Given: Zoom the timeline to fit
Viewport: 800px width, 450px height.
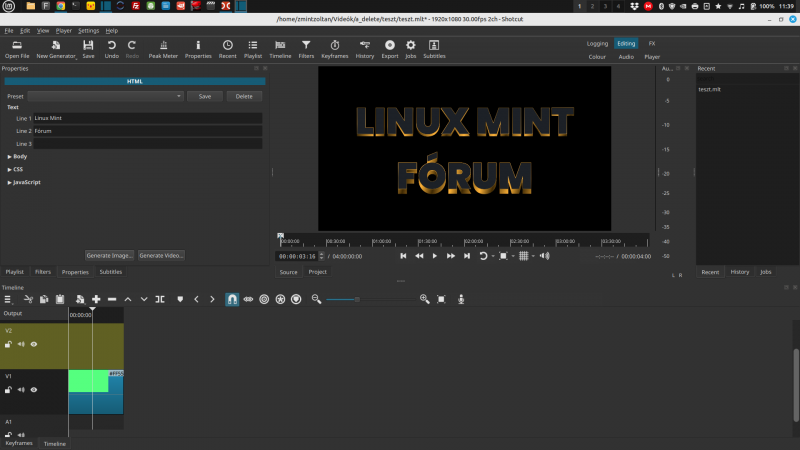Looking at the screenshot, I should pos(441,299).
